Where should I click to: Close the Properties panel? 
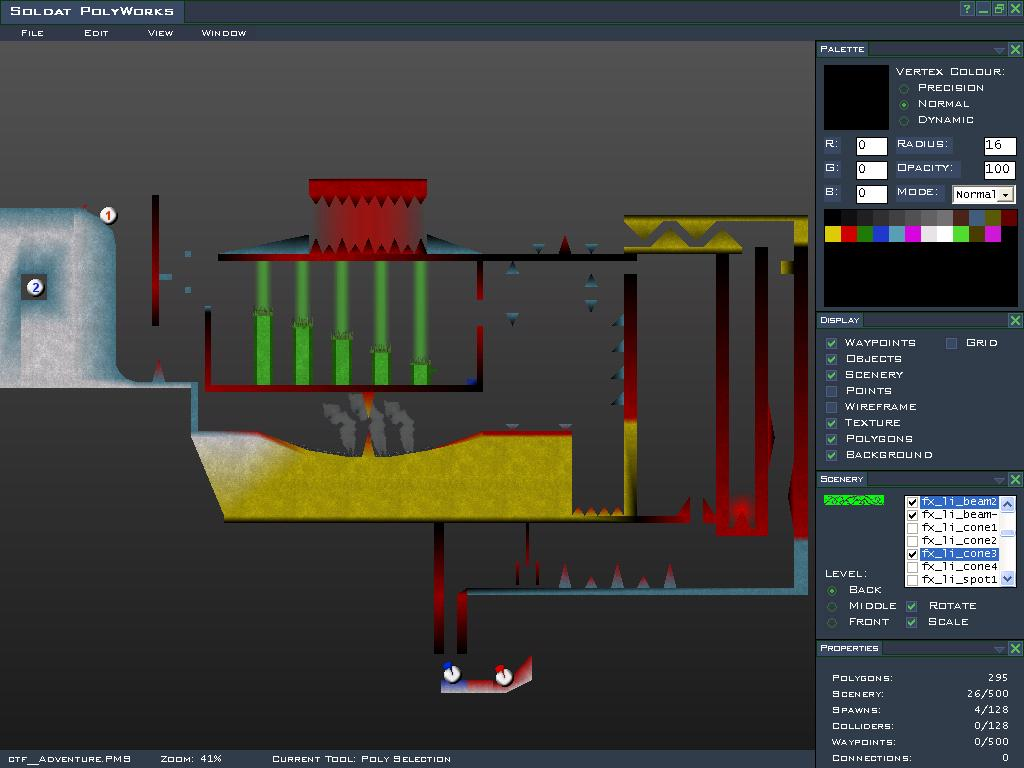(x=1015, y=649)
